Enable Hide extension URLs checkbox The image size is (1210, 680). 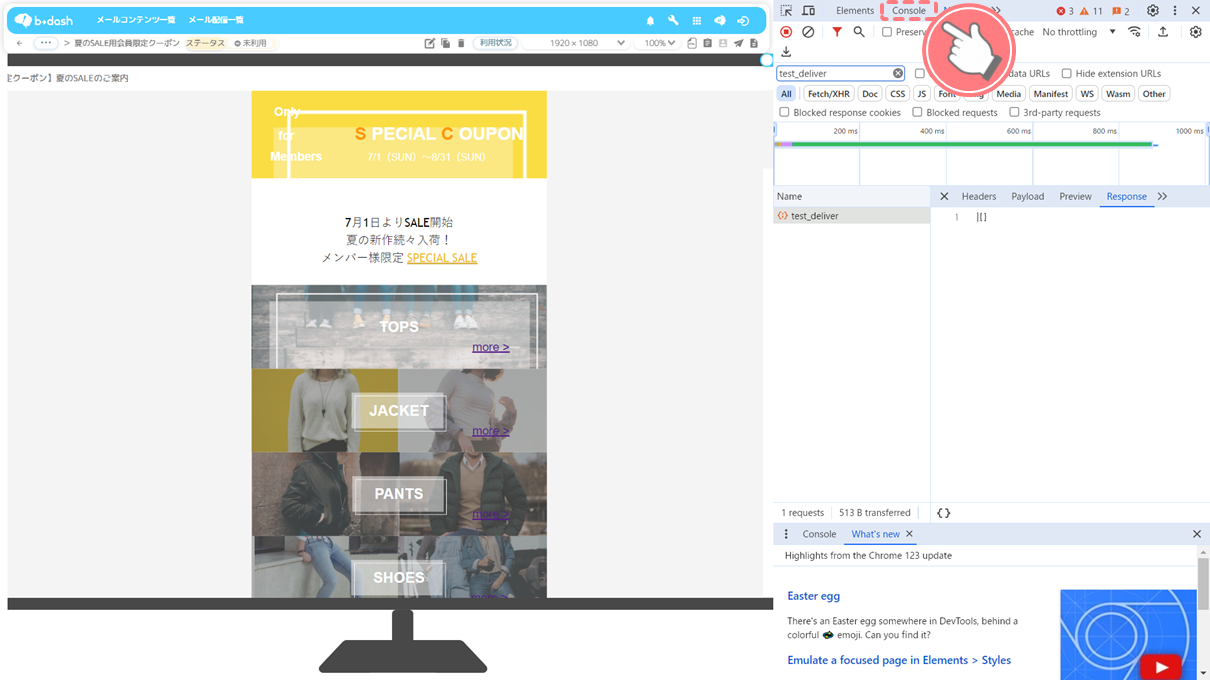click(x=1066, y=74)
